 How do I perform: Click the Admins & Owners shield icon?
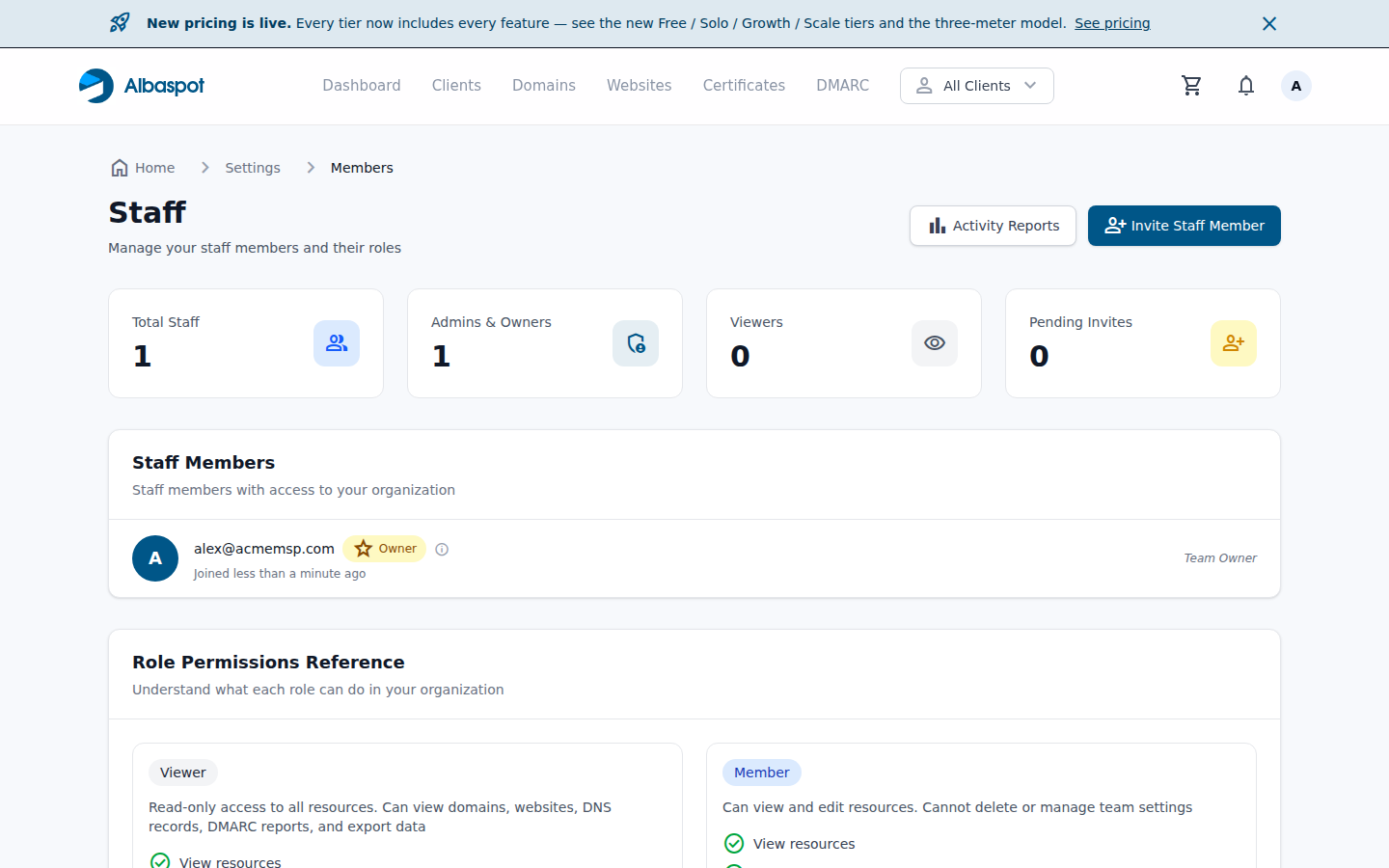pyautogui.click(x=636, y=343)
